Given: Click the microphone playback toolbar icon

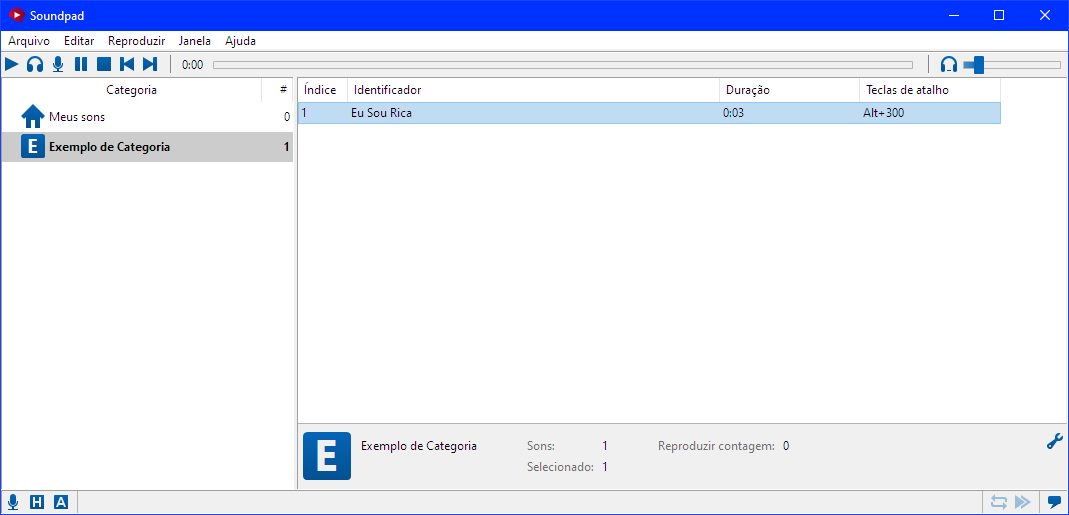Looking at the screenshot, I should pos(58,64).
